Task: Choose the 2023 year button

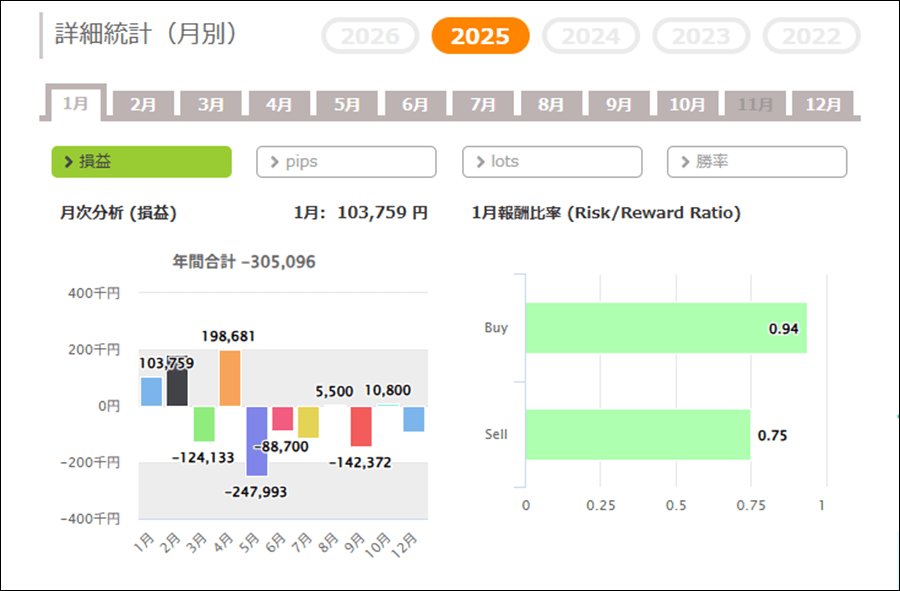Action: (x=700, y=37)
